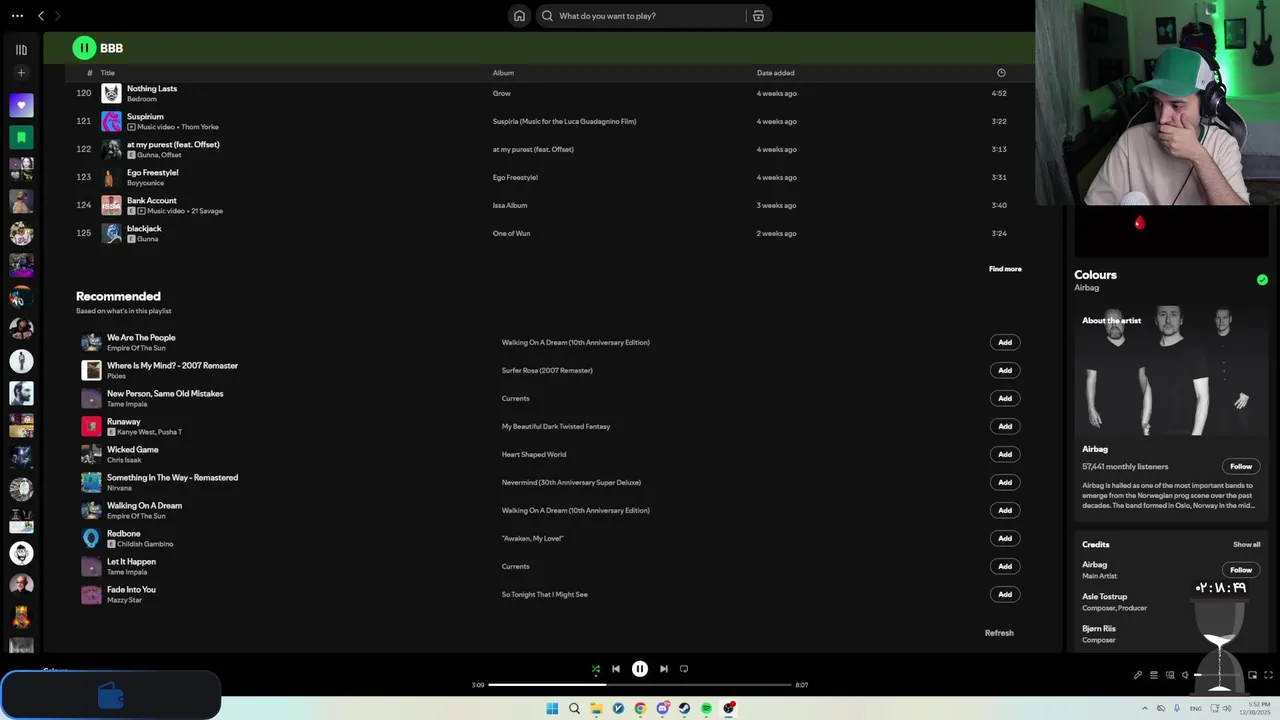Screen dimensions: 1280x720
Task: Follow Airbag in the About the artist card
Action: click(x=1241, y=466)
